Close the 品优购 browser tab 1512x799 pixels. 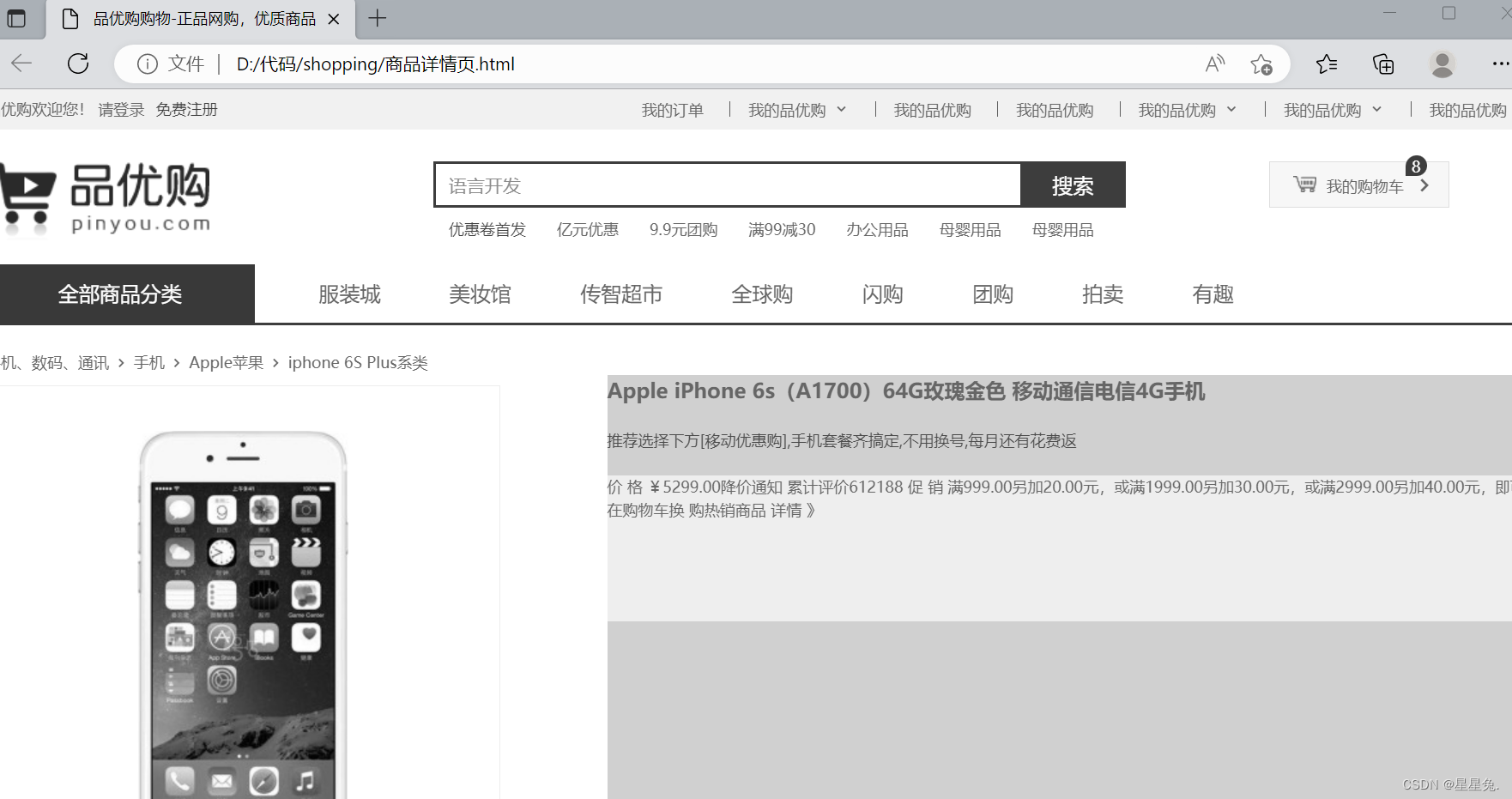(x=334, y=19)
